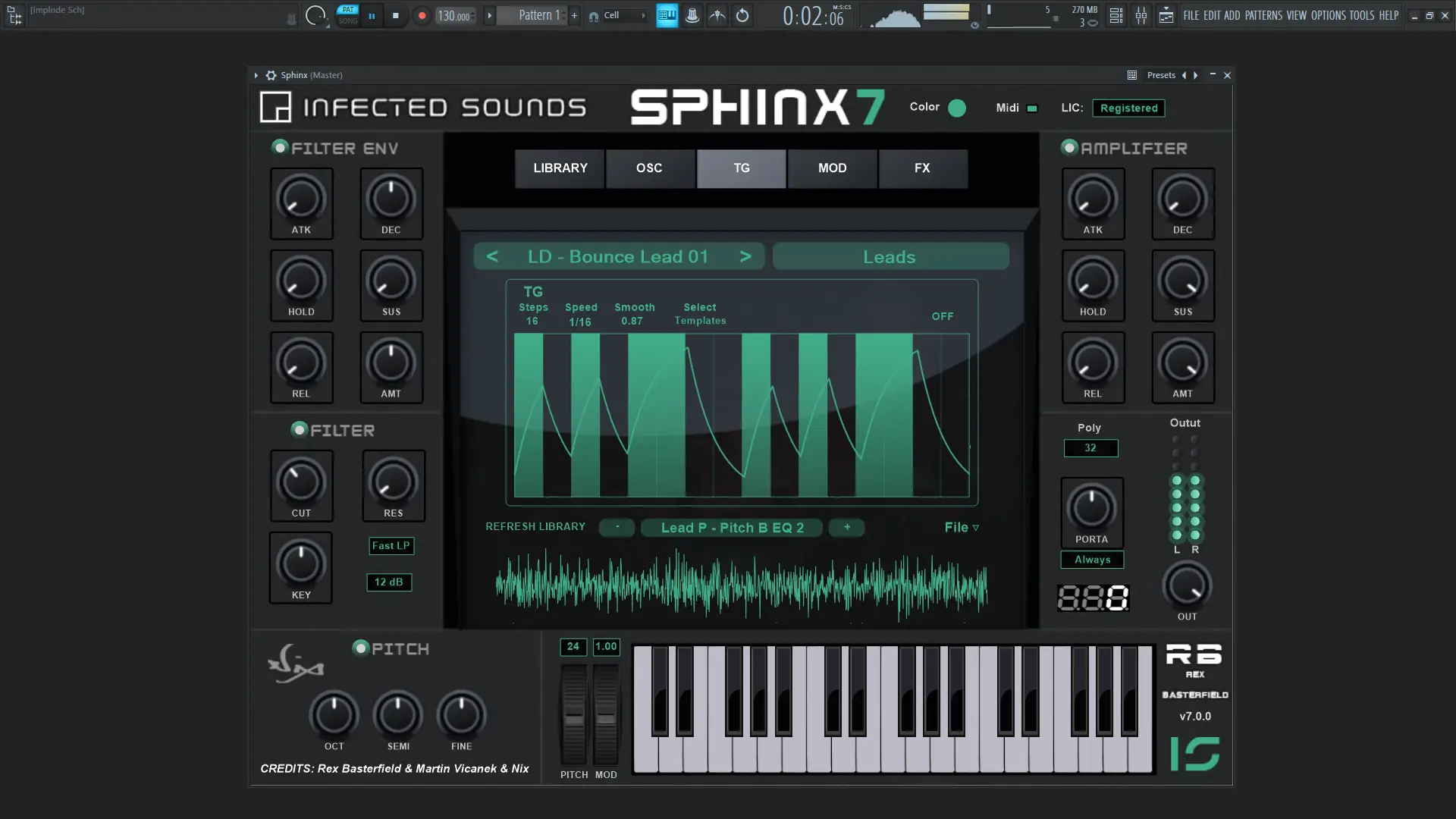Click REFRESH LIBRARY text button
This screenshot has width=1456, height=819.
click(535, 527)
